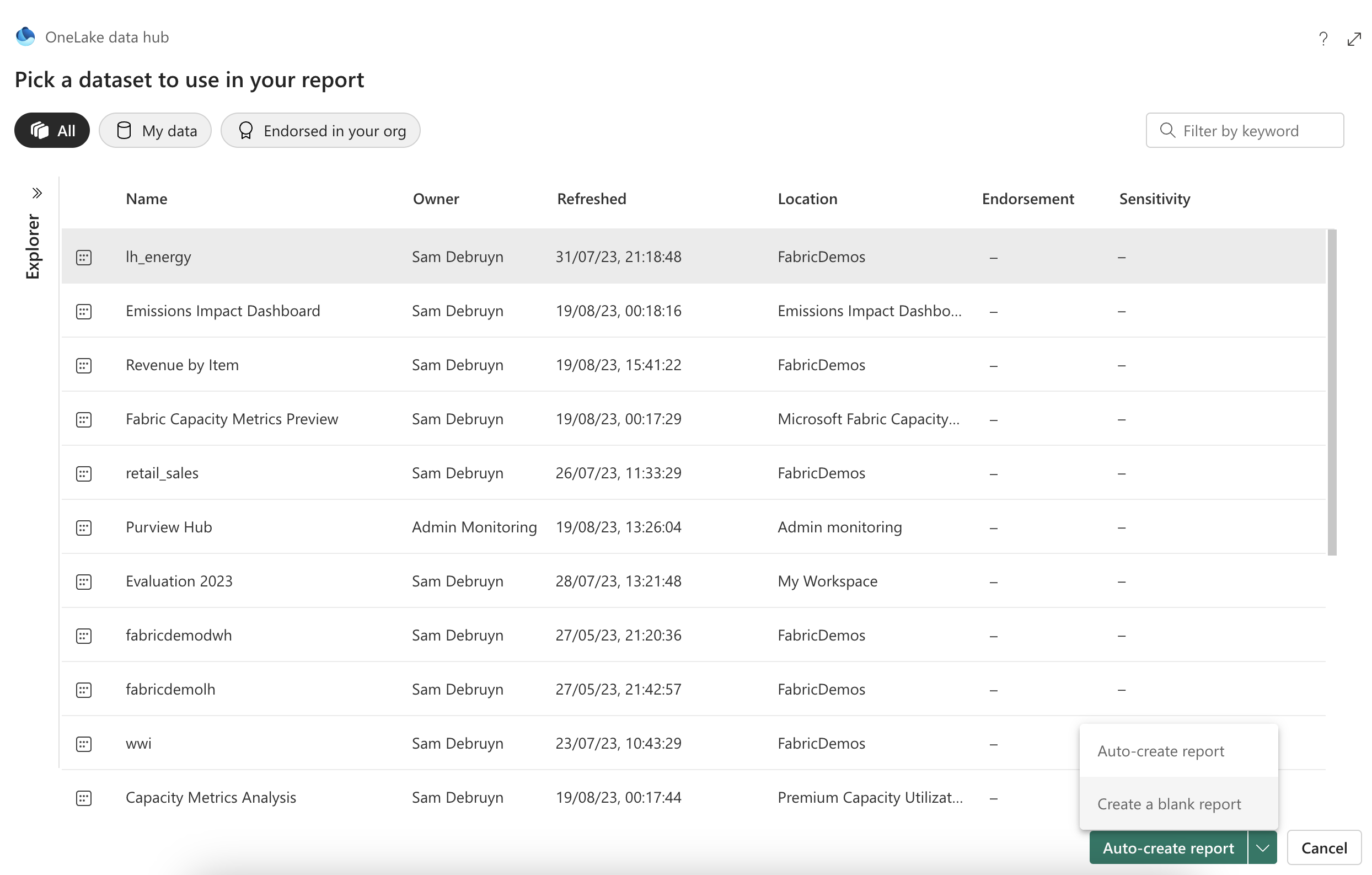This screenshot has width=1372, height=875.
Task: Click the dataset icon beside fabricdemodwh
Action: [84, 636]
